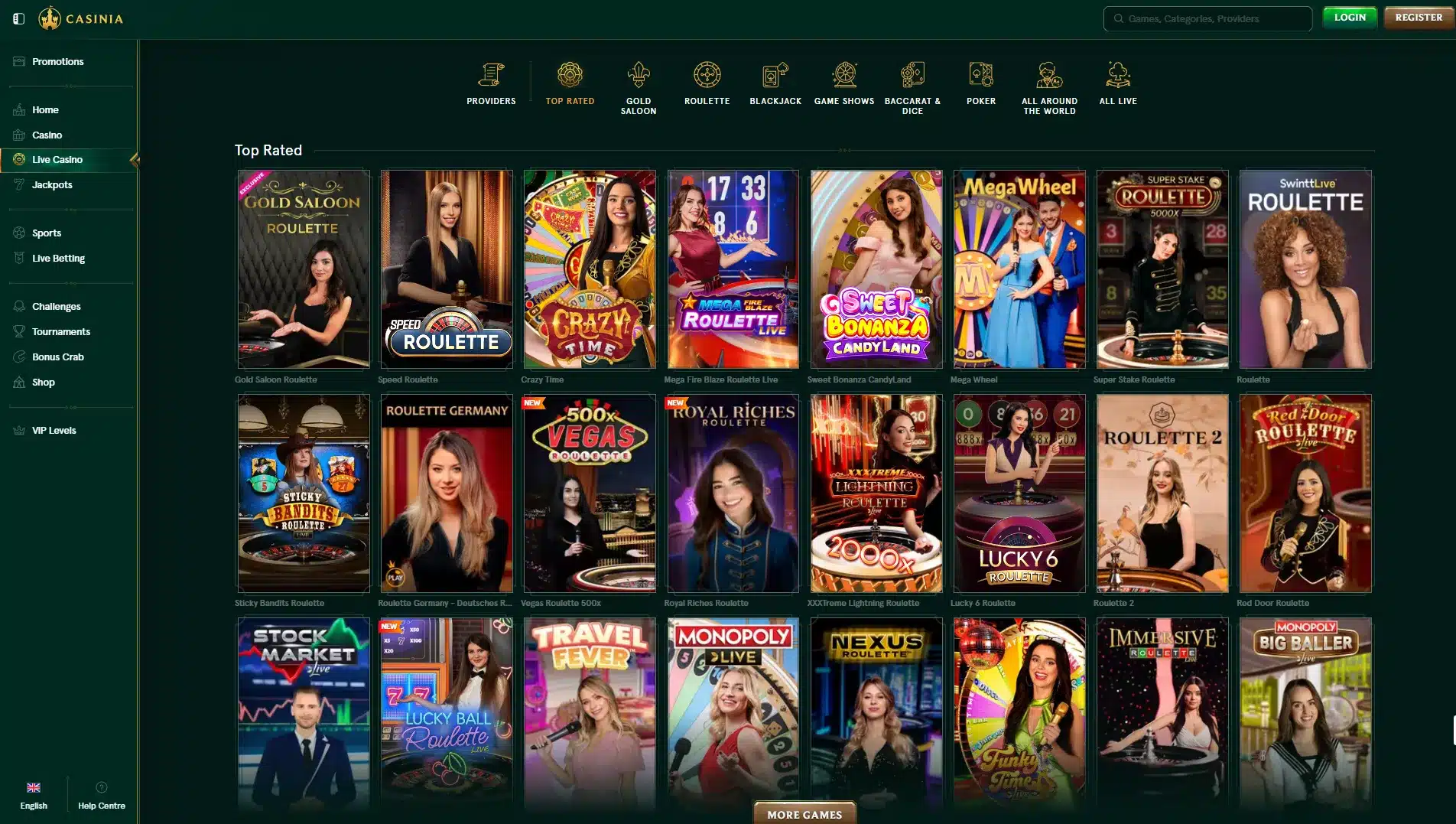Click the Jackpots sidebar icon
The image size is (1456, 824).
tap(19, 184)
